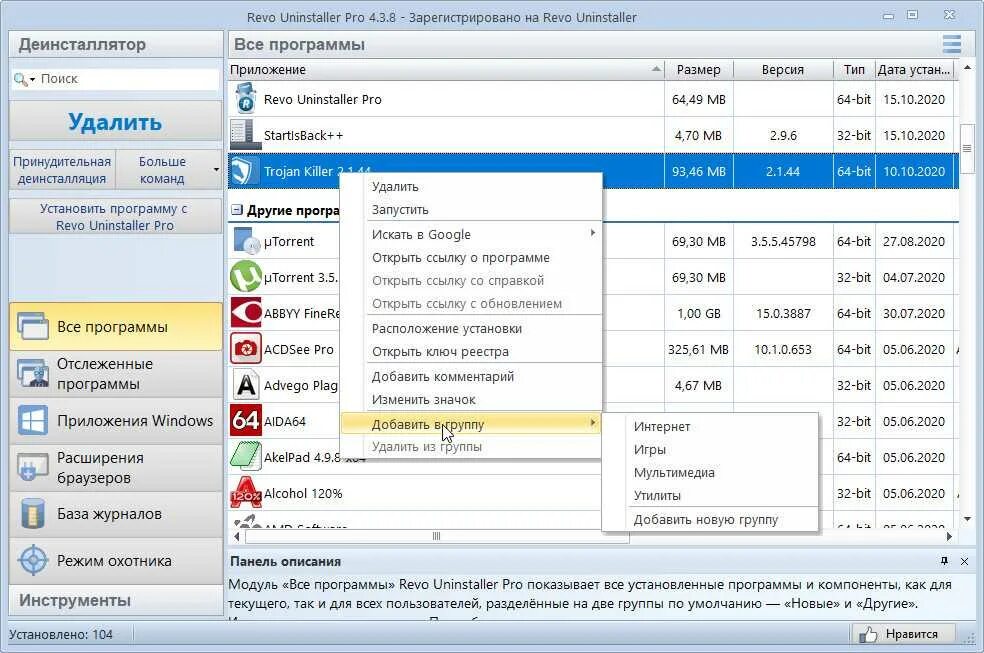Click the База журналов database icon
Viewport: 984px width, 653px height.
click(33, 514)
